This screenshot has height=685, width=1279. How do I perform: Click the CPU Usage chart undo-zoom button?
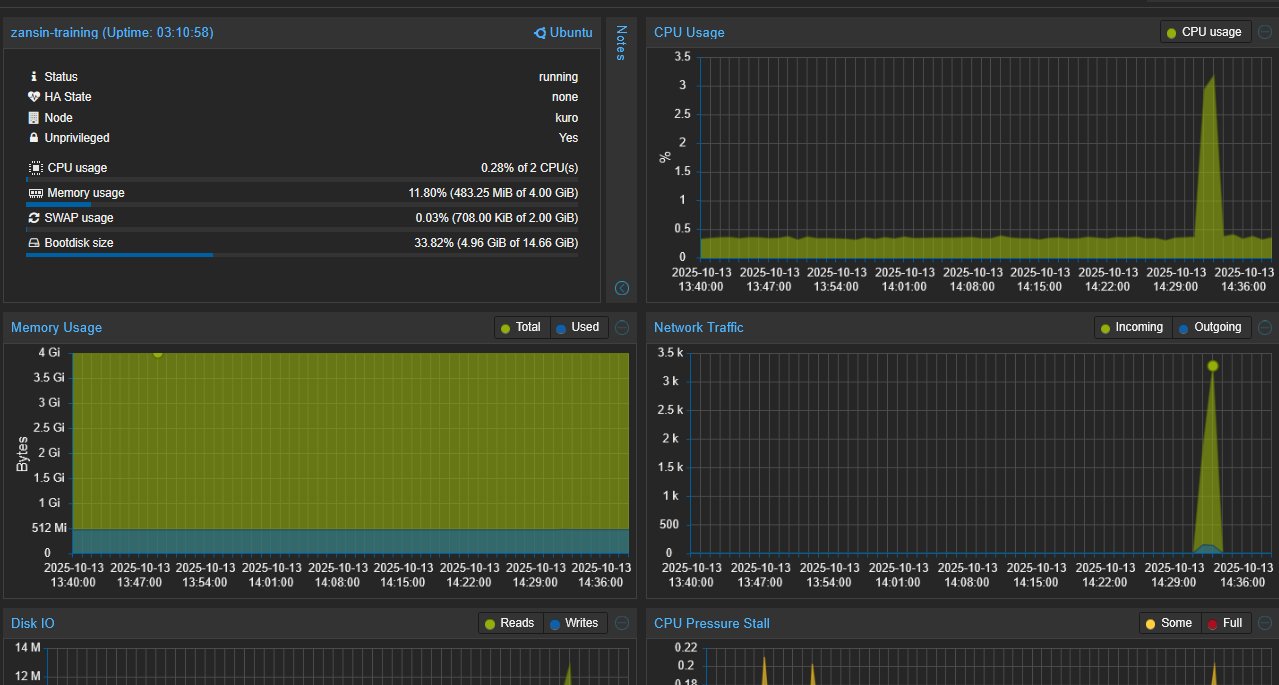pyautogui.click(x=1265, y=32)
